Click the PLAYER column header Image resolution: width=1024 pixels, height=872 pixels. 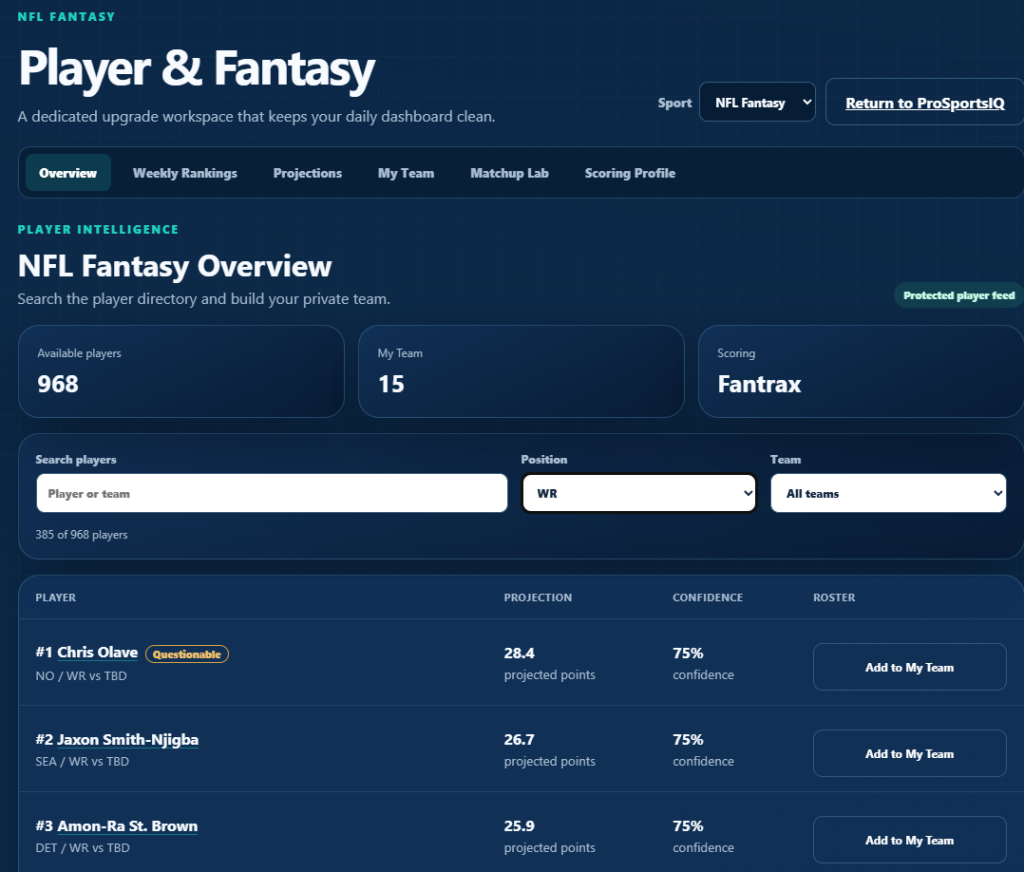point(56,597)
